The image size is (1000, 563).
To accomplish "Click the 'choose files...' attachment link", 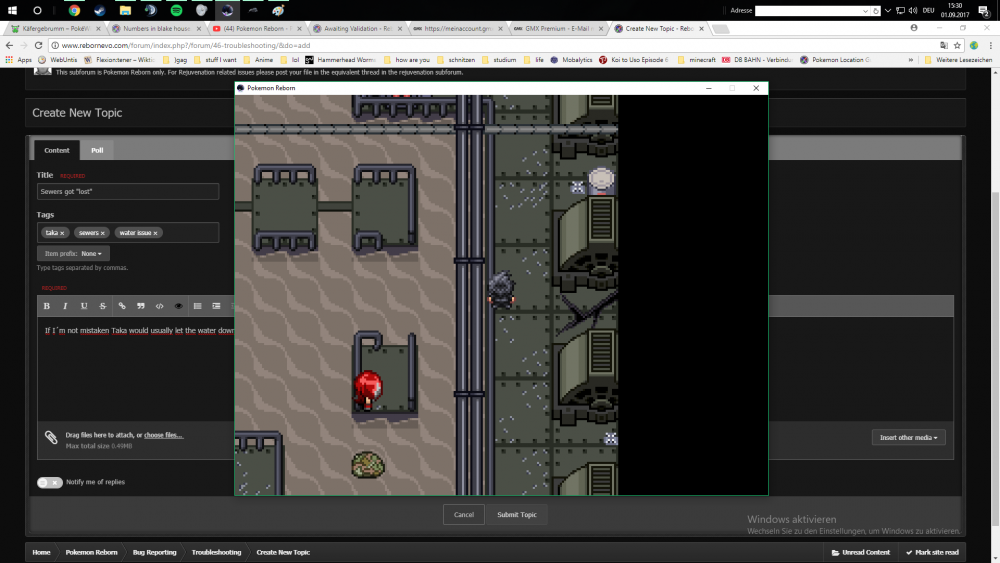I will [163, 435].
